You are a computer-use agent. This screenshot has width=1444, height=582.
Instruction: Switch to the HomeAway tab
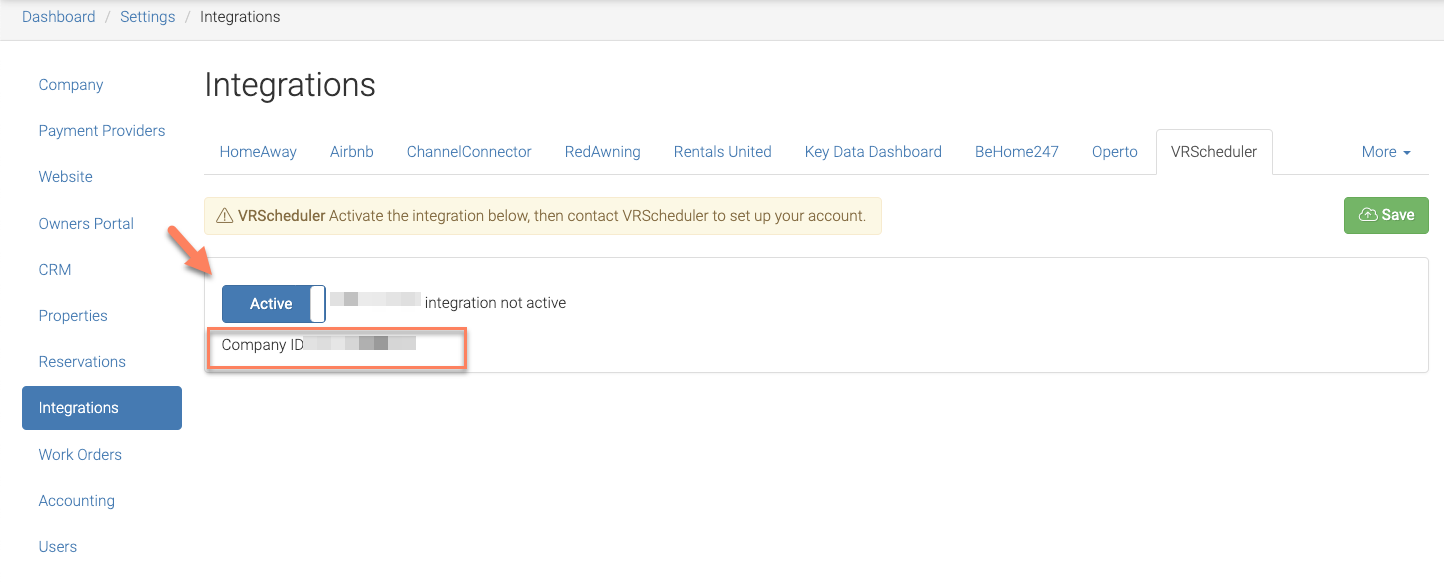tap(258, 152)
